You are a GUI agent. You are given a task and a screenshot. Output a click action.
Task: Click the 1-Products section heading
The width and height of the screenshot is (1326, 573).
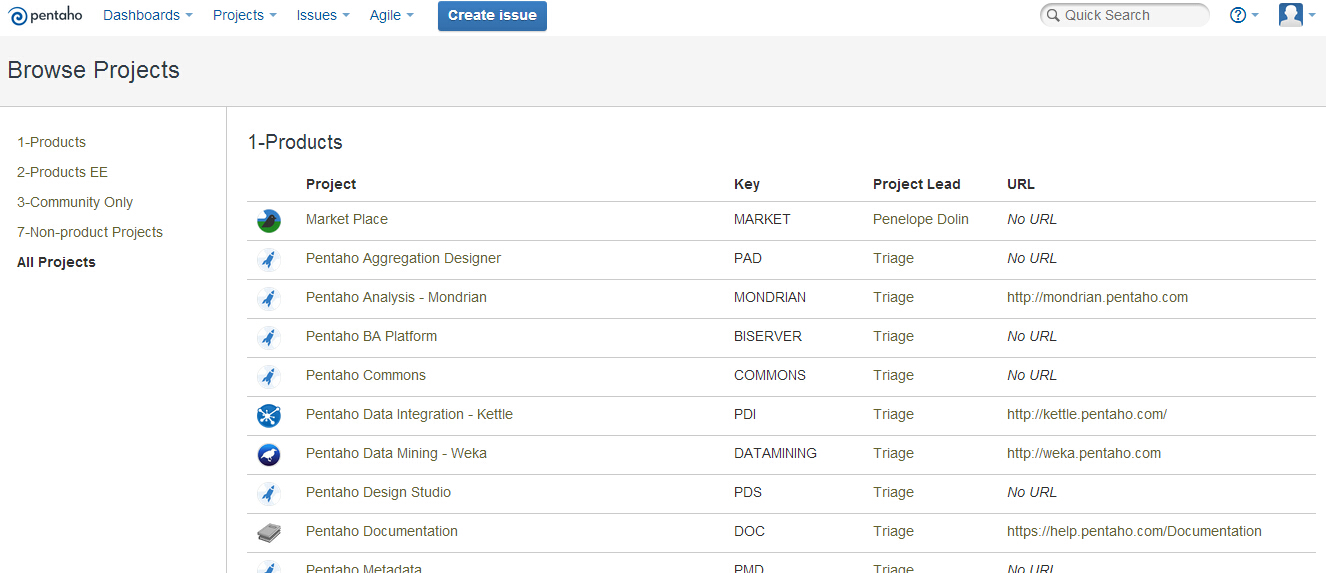point(295,142)
